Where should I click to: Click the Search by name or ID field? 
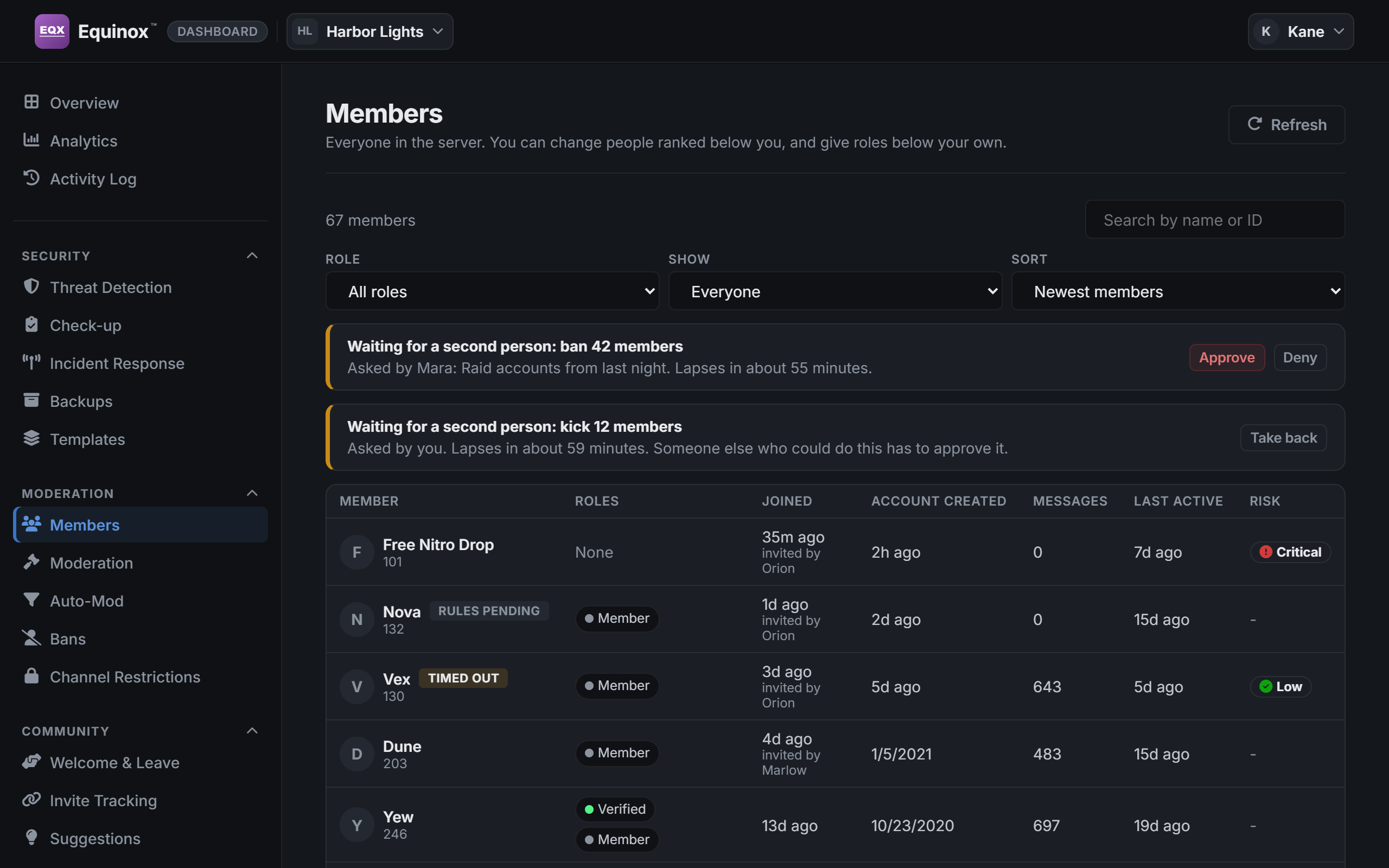tap(1214, 219)
